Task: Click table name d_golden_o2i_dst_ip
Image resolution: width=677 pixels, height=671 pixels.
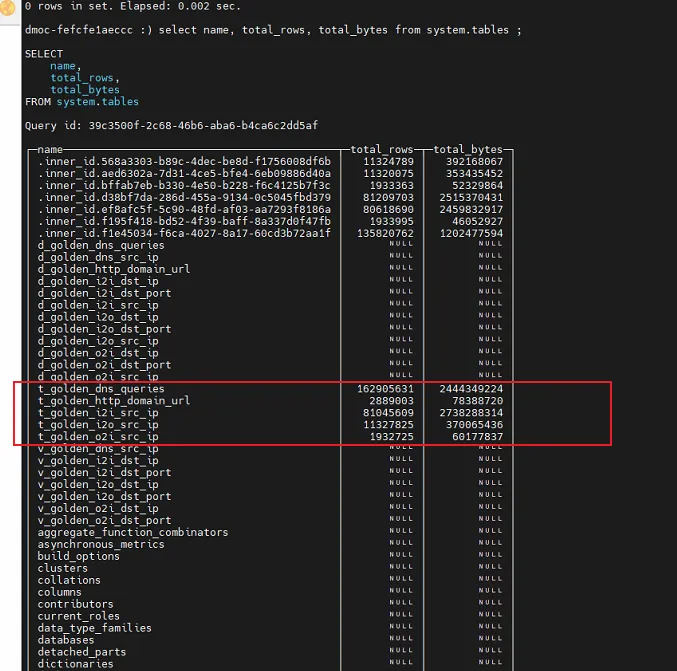Action: point(98,353)
